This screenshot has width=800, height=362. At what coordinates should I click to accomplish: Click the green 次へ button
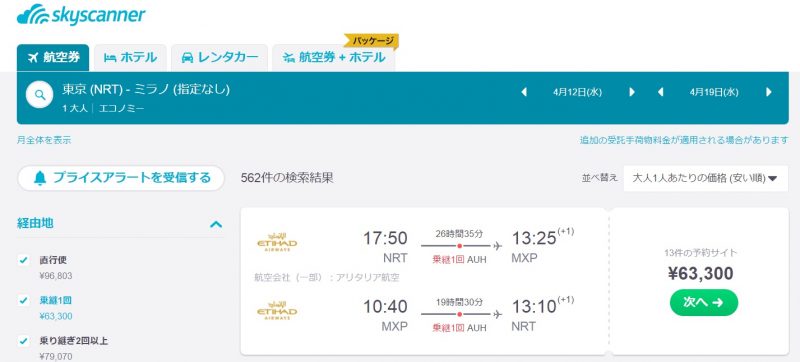pos(704,302)
